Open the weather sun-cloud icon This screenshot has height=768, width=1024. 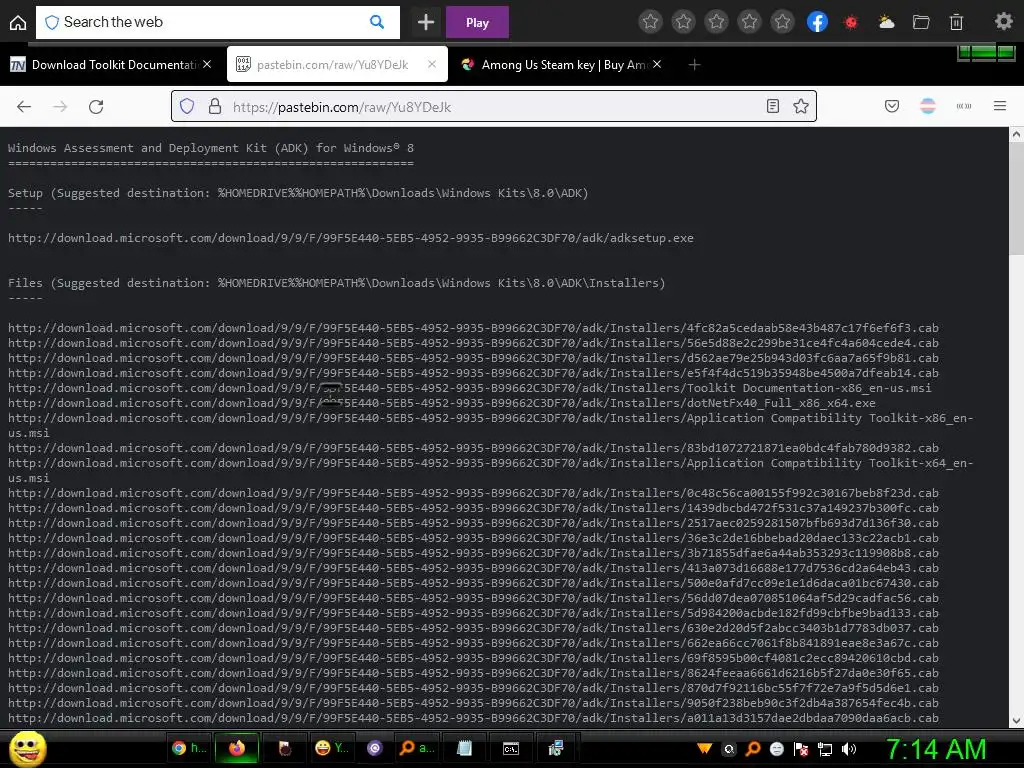tap(886, 22)
